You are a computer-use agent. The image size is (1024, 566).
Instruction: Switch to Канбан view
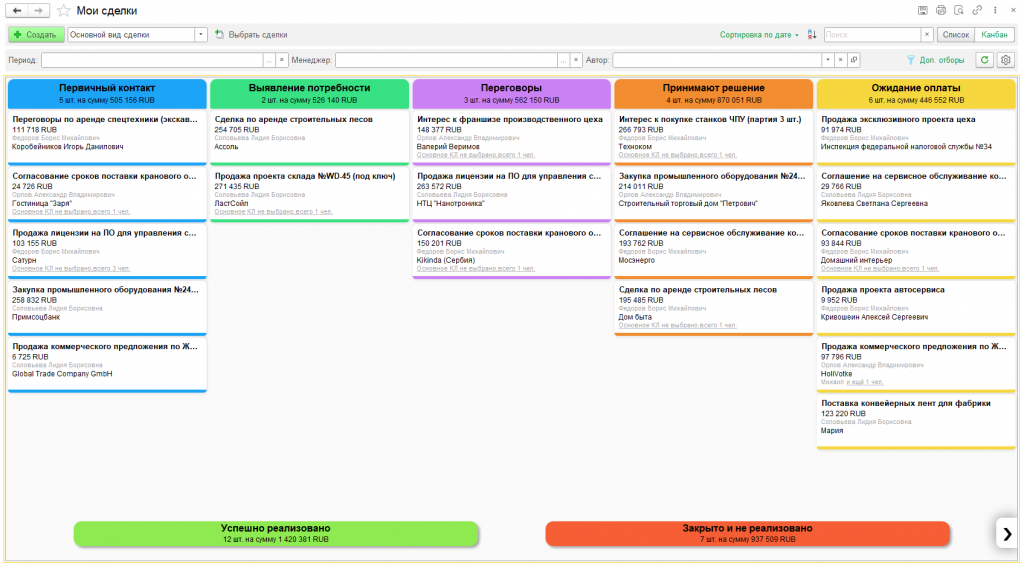tap(994, 34)
